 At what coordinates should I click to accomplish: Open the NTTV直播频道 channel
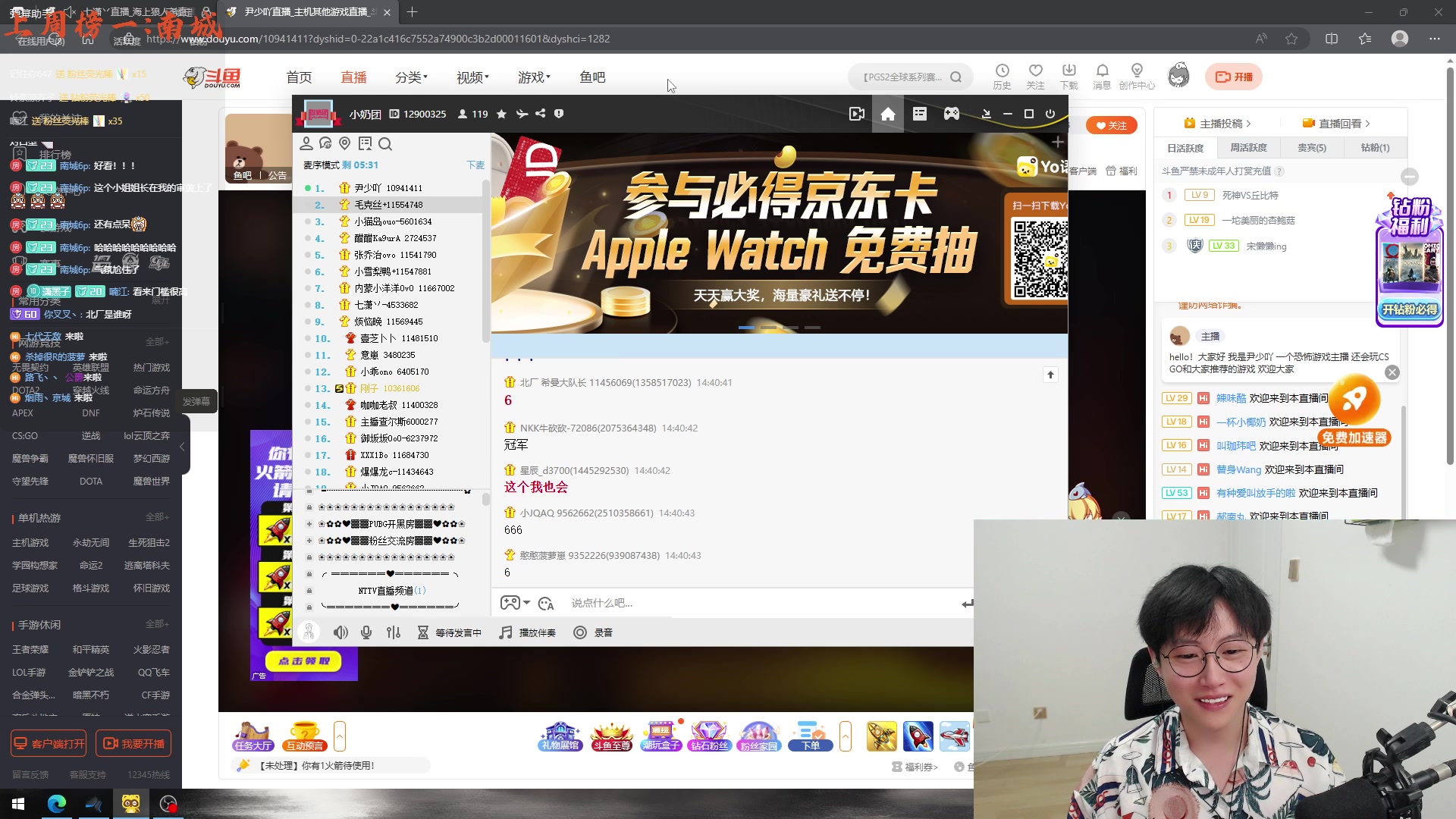coord(391,591)
